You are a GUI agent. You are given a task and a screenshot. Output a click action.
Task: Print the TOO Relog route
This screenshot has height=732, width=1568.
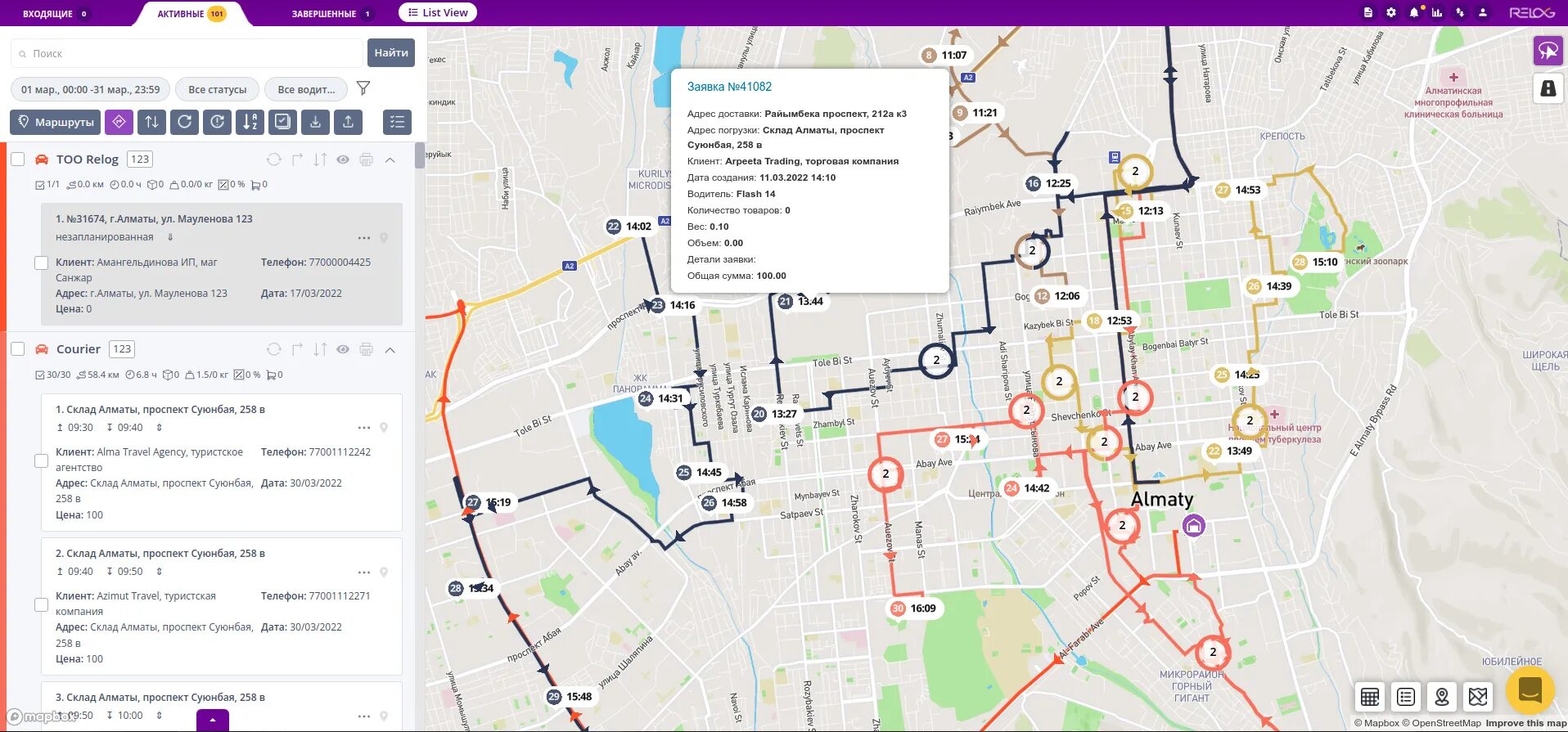point(366,159)
